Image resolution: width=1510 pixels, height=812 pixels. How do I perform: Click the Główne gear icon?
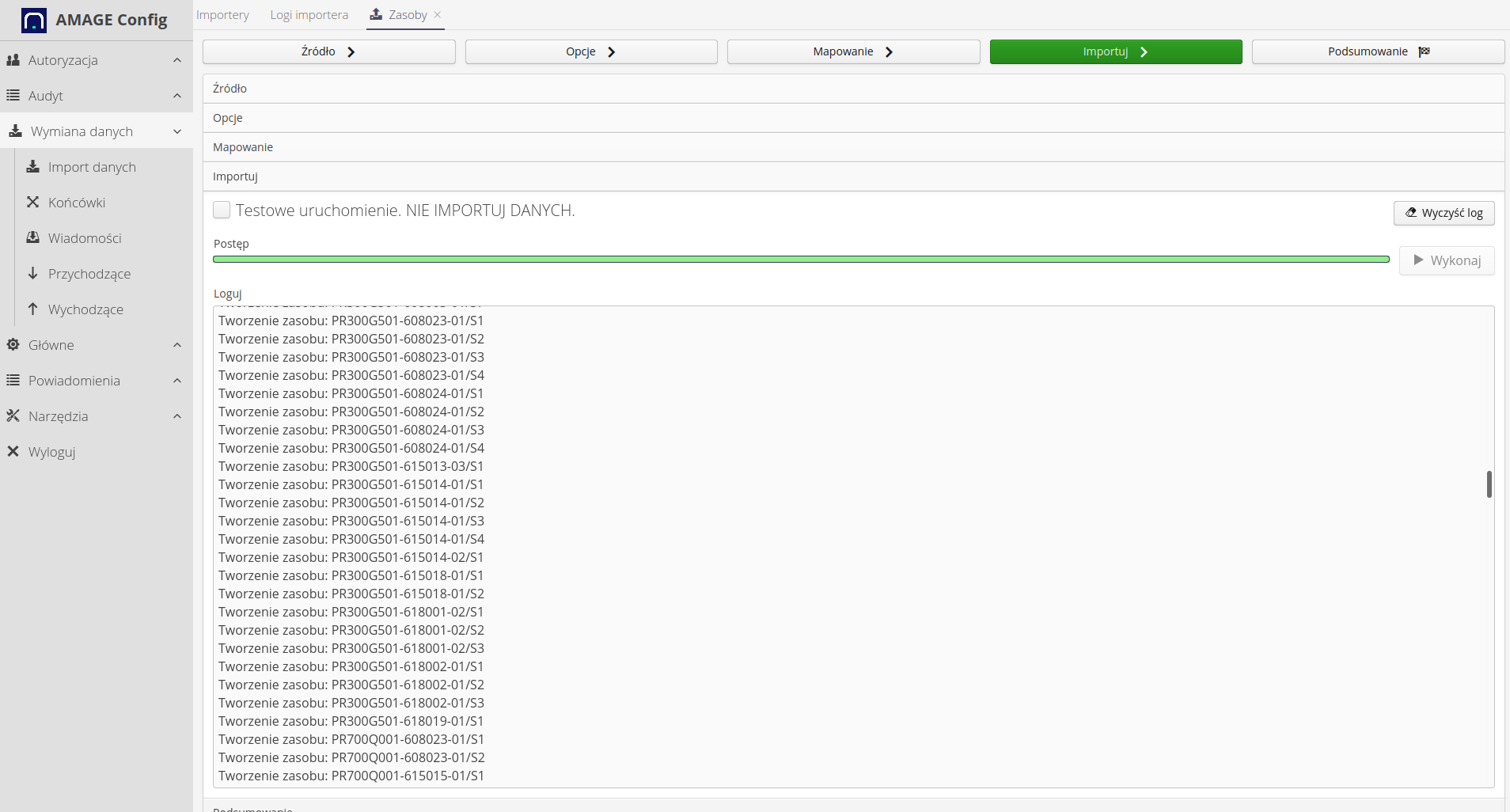click(x=13, y=344)
